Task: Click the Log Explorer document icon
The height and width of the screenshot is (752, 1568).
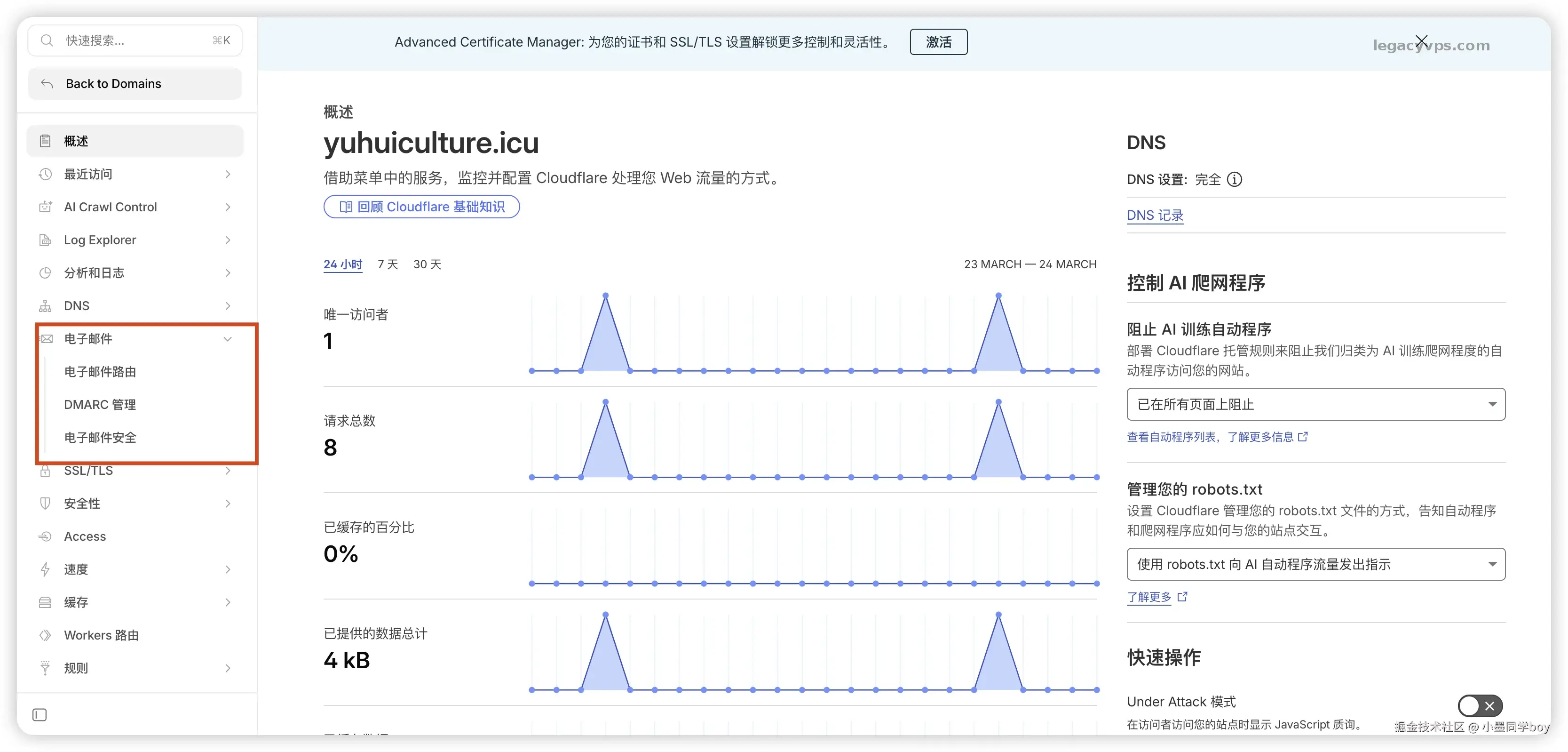Action: click(45, 240)
